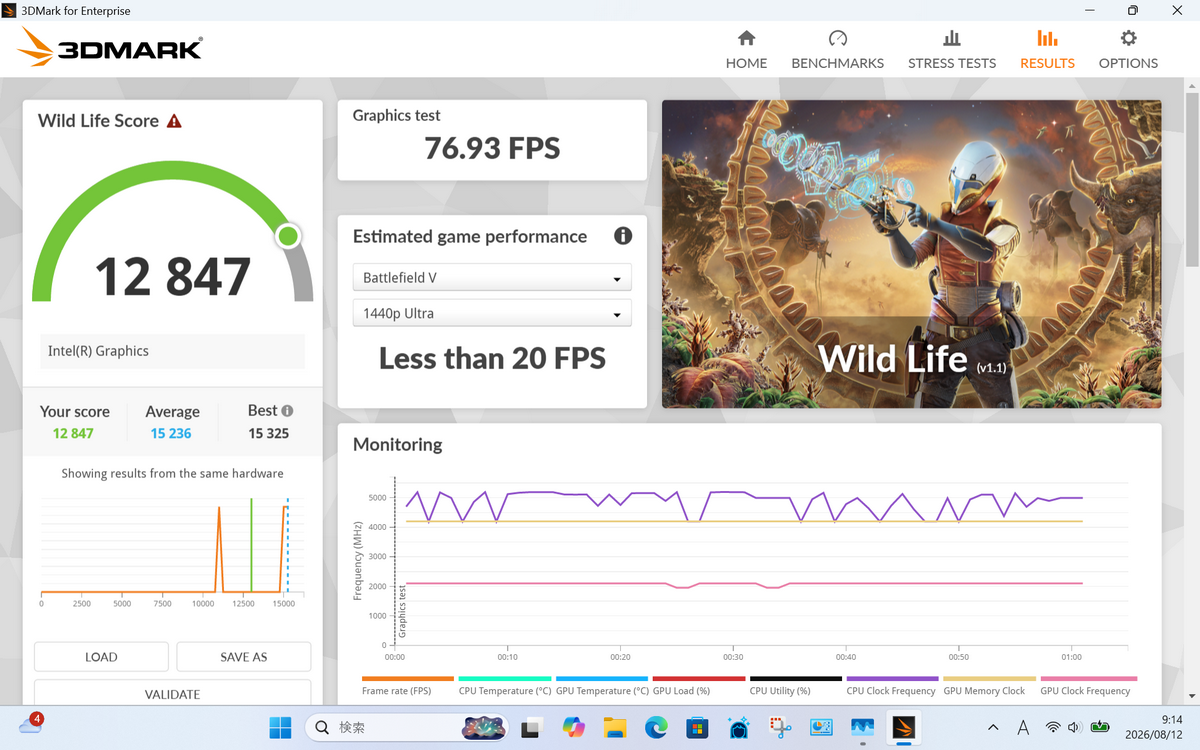Viewport: 1200px width, 750px height.
Task: Switch to STRESS TESTS tab
Action: pos(952,50)
